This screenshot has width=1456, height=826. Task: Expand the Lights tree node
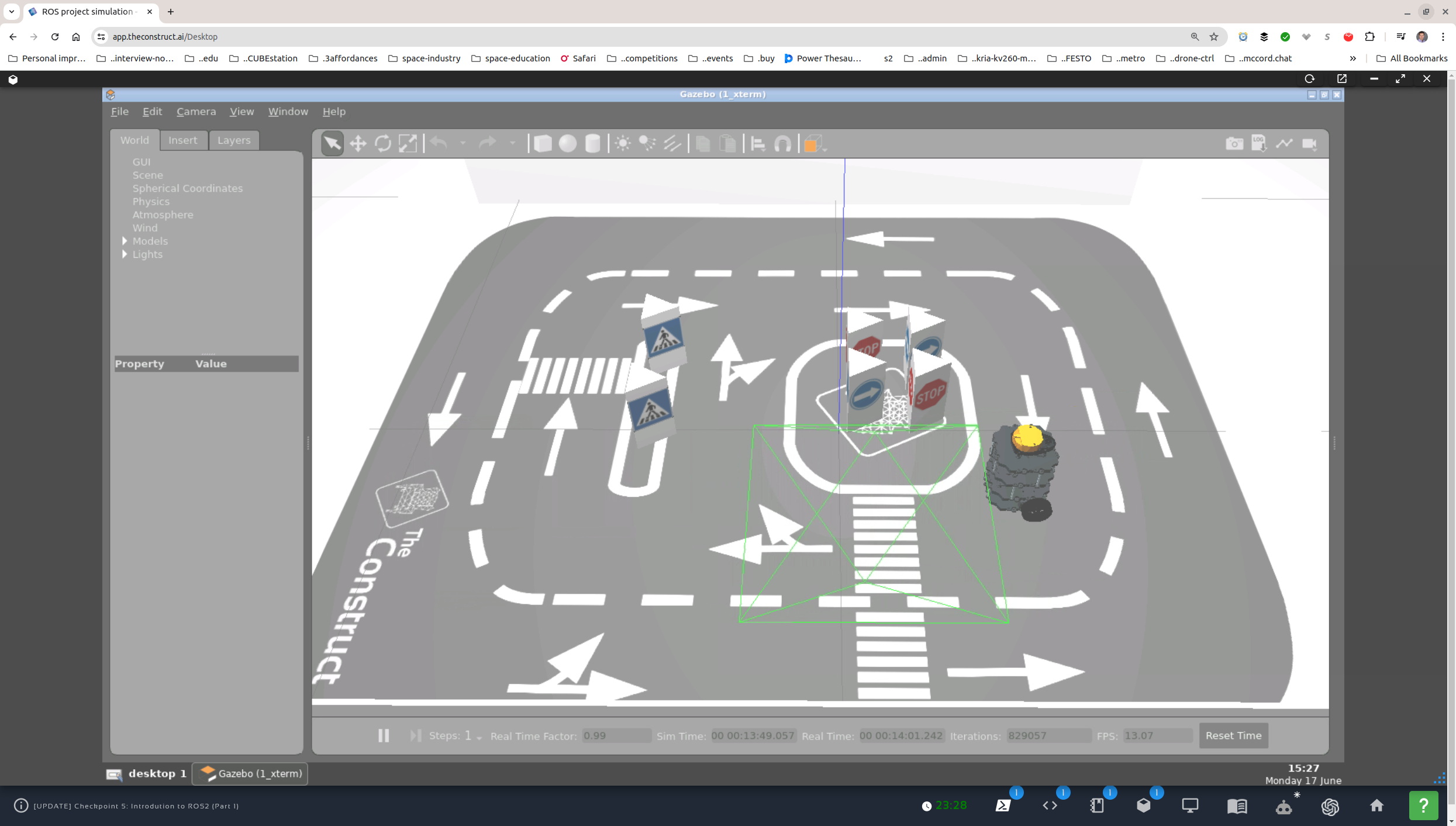[125, 254]
